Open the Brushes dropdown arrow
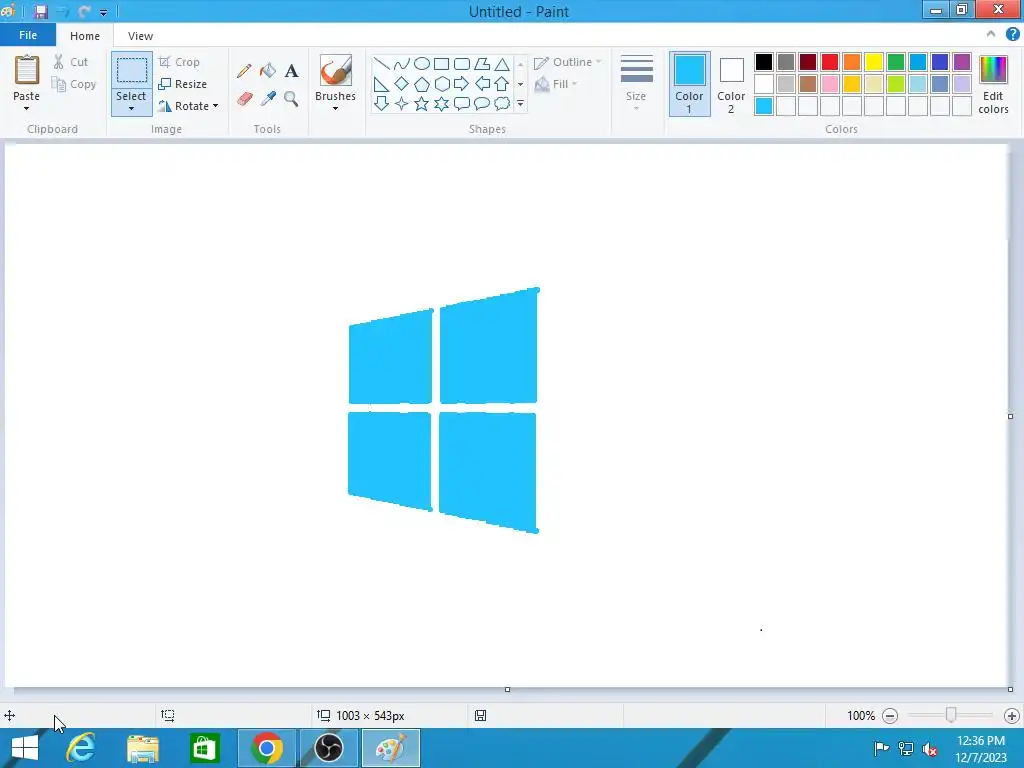 335,108
